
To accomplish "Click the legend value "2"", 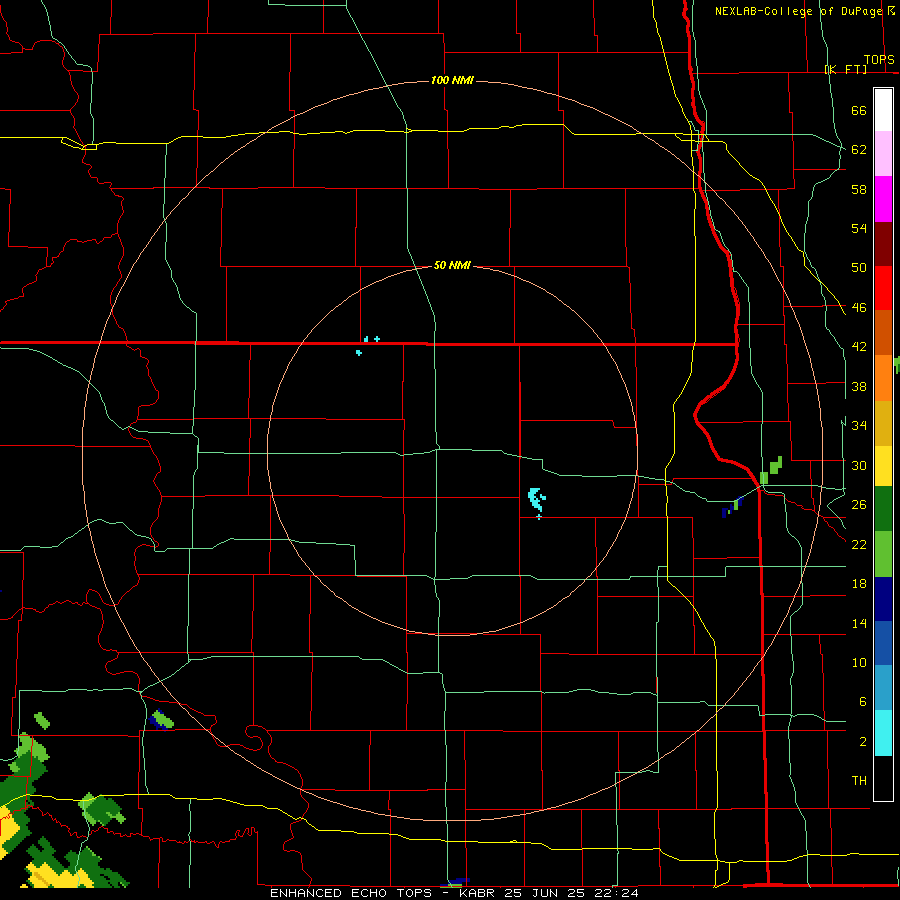I will click(x=863, y=742).
